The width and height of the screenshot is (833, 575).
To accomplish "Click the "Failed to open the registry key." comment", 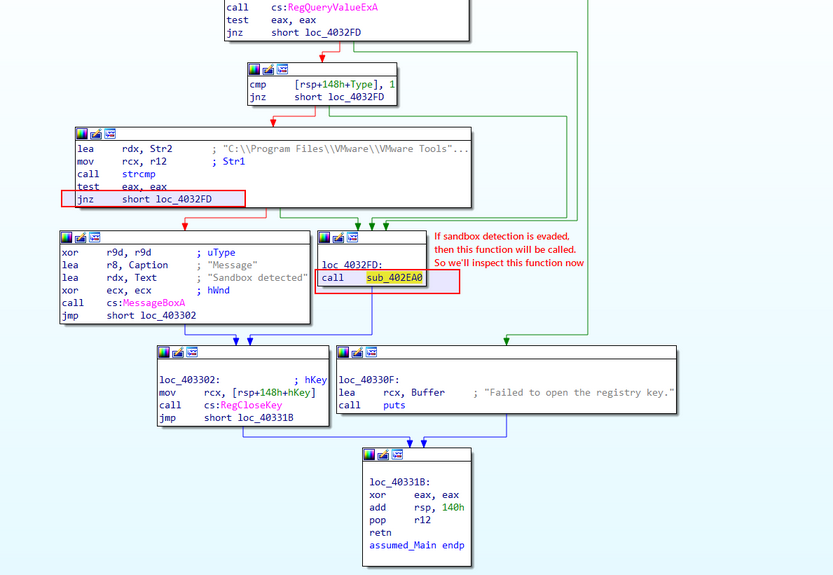I will pyautogui.click(x=579, y=392).
